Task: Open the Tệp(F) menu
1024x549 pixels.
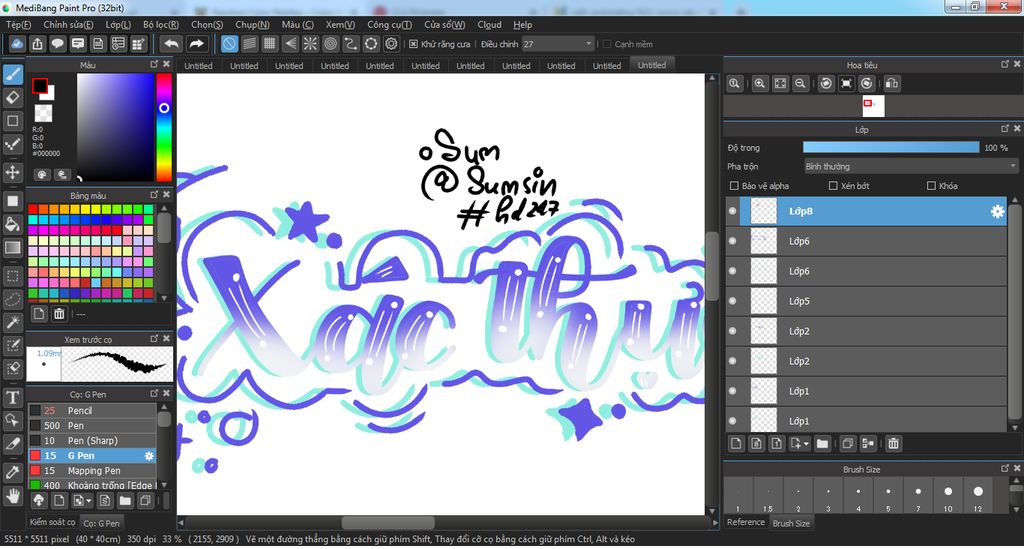Action: coord(18,25)
